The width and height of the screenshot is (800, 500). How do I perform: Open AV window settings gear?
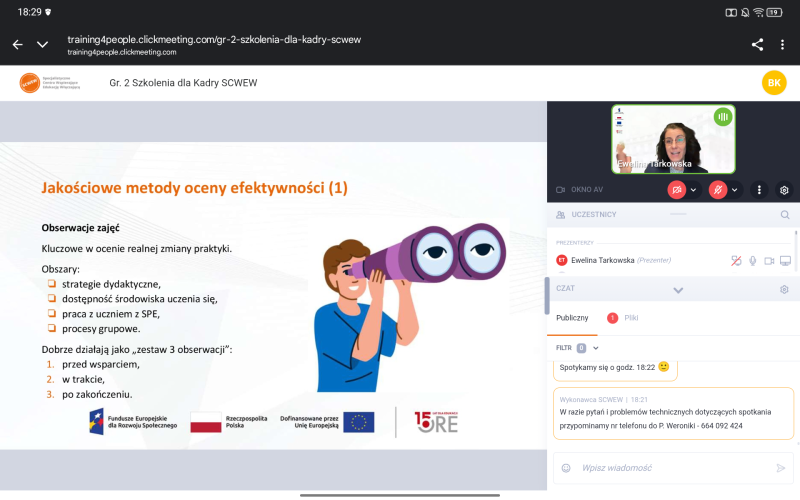[x=784, y=189]
